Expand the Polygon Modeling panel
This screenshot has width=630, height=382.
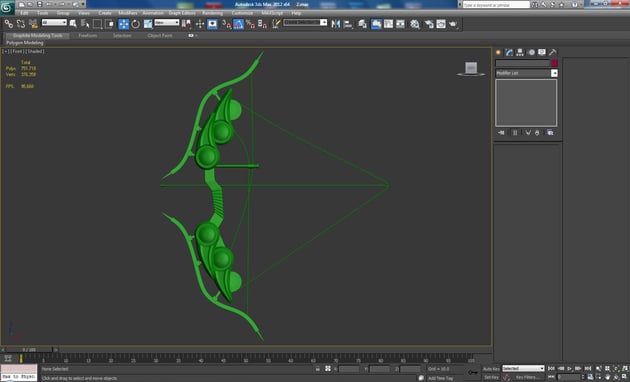[x=25, y=43]
